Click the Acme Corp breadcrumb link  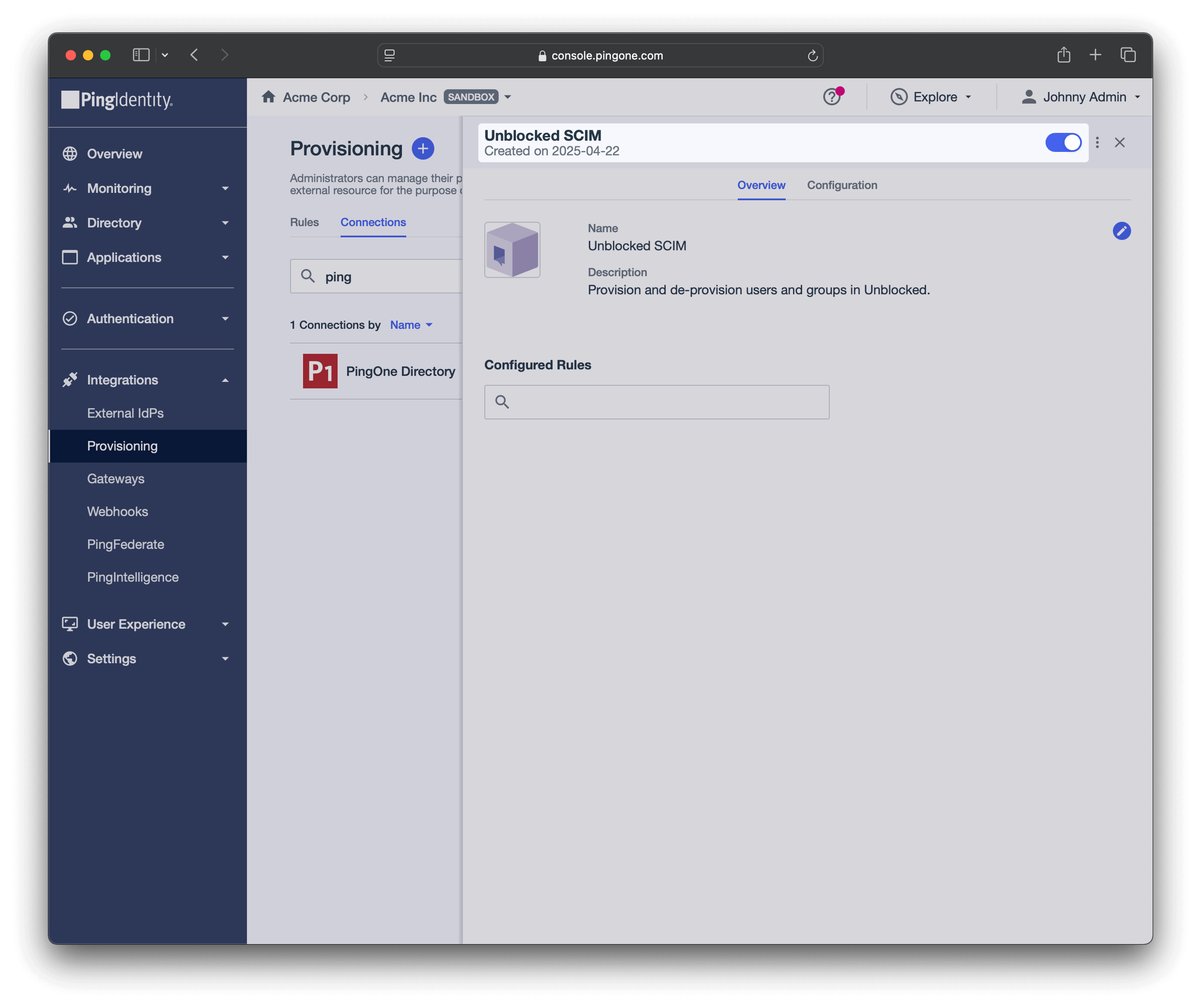[316, 97]
